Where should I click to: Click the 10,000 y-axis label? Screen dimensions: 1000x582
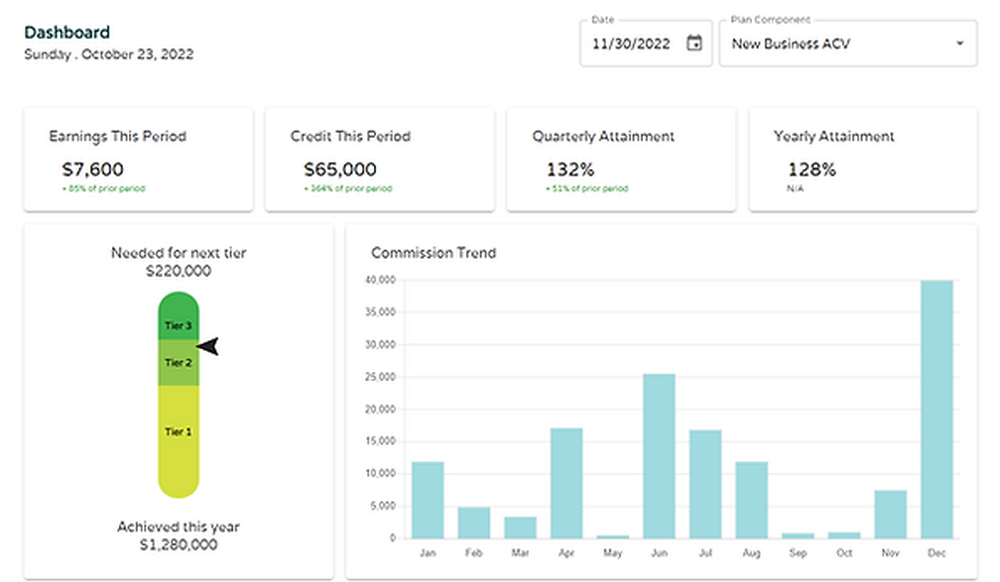point(380,474)
